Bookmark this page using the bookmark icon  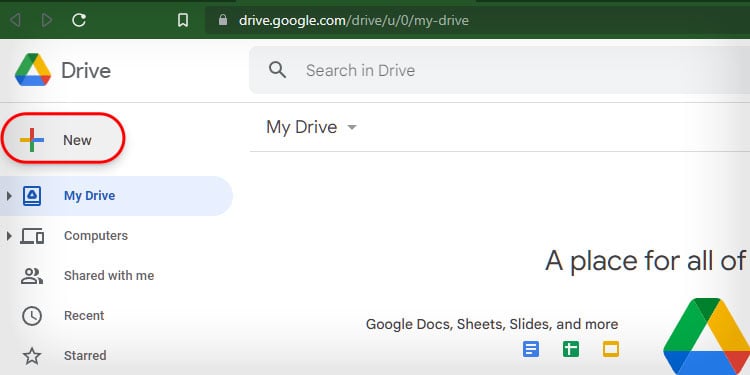point(183,20)
